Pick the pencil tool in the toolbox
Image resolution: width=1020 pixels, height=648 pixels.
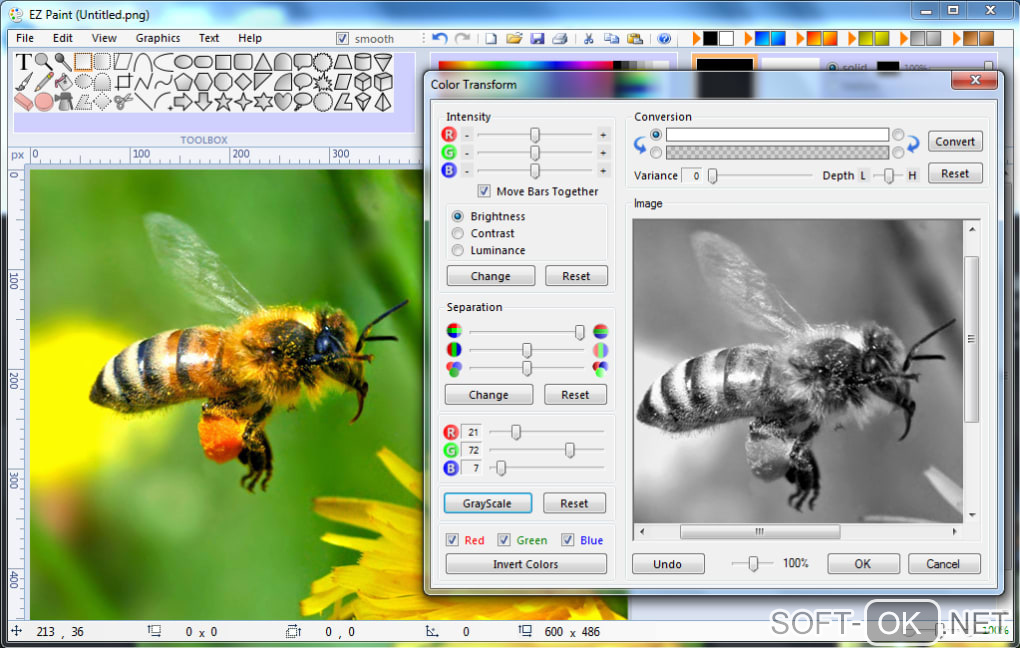click(x=43, y=82)
